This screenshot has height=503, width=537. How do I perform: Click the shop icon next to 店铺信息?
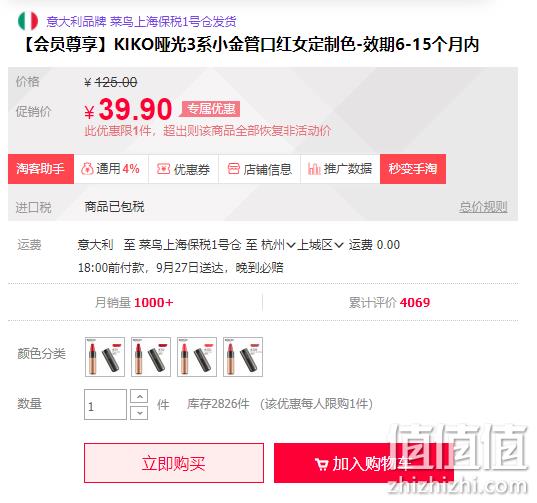pyautogui.click(x=234, y=169)
